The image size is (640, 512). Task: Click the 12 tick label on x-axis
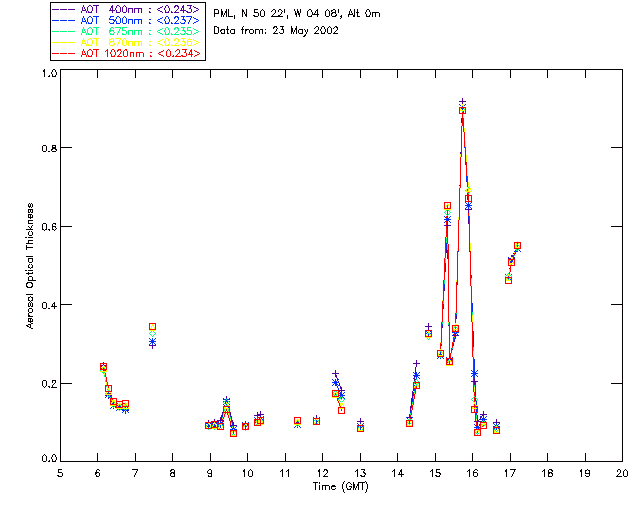tap(322, 473)
